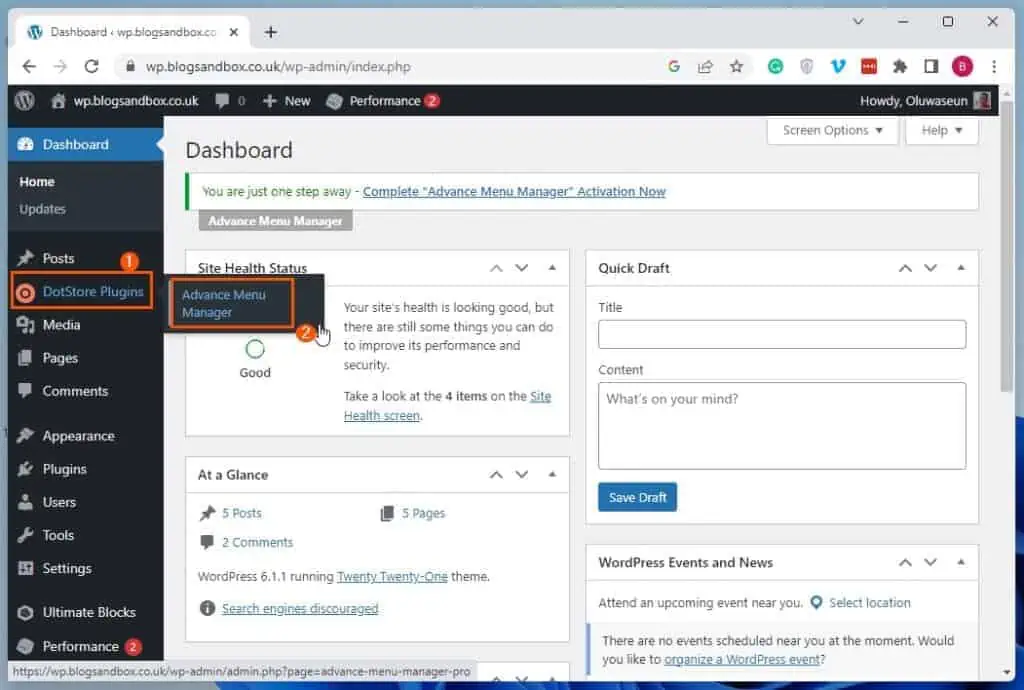Click the Share this page icon

706,67
